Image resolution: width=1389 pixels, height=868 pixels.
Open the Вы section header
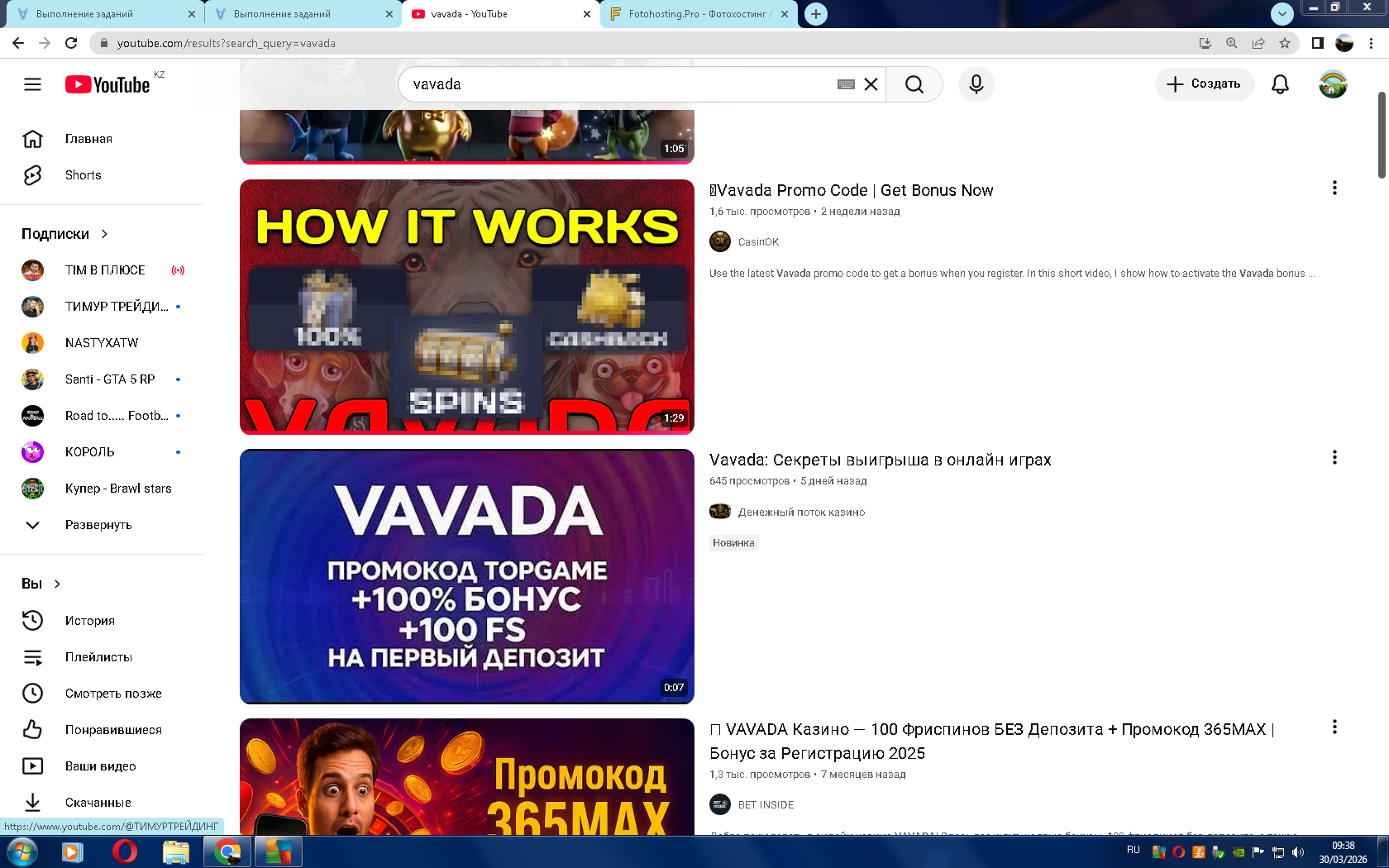[x=41, y=584]
